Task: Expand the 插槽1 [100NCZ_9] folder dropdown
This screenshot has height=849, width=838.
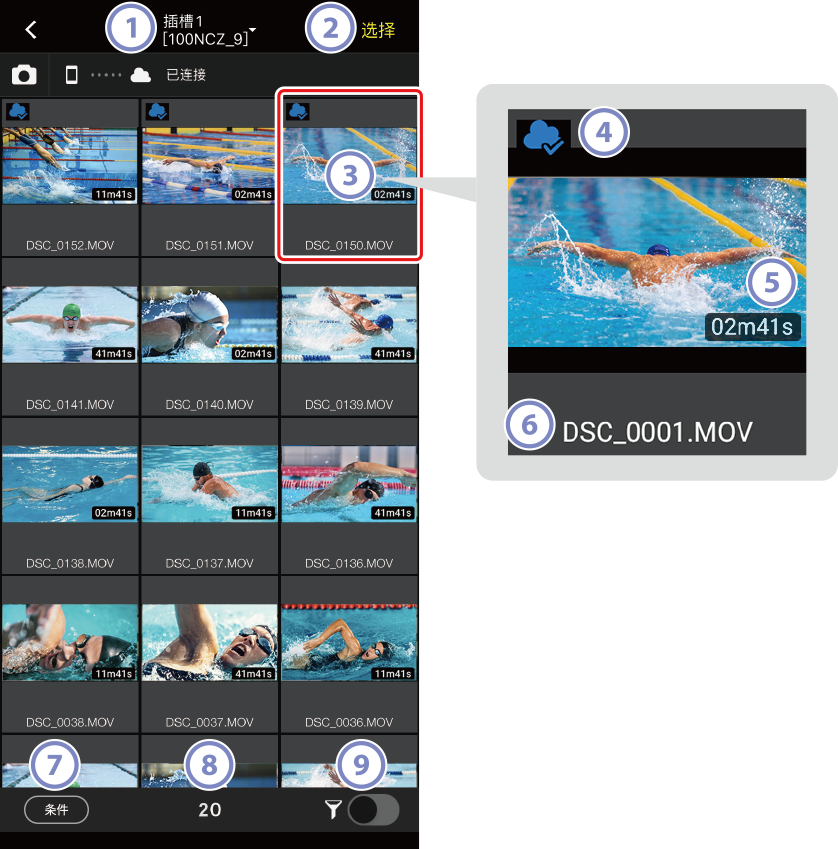Action: 209,30
